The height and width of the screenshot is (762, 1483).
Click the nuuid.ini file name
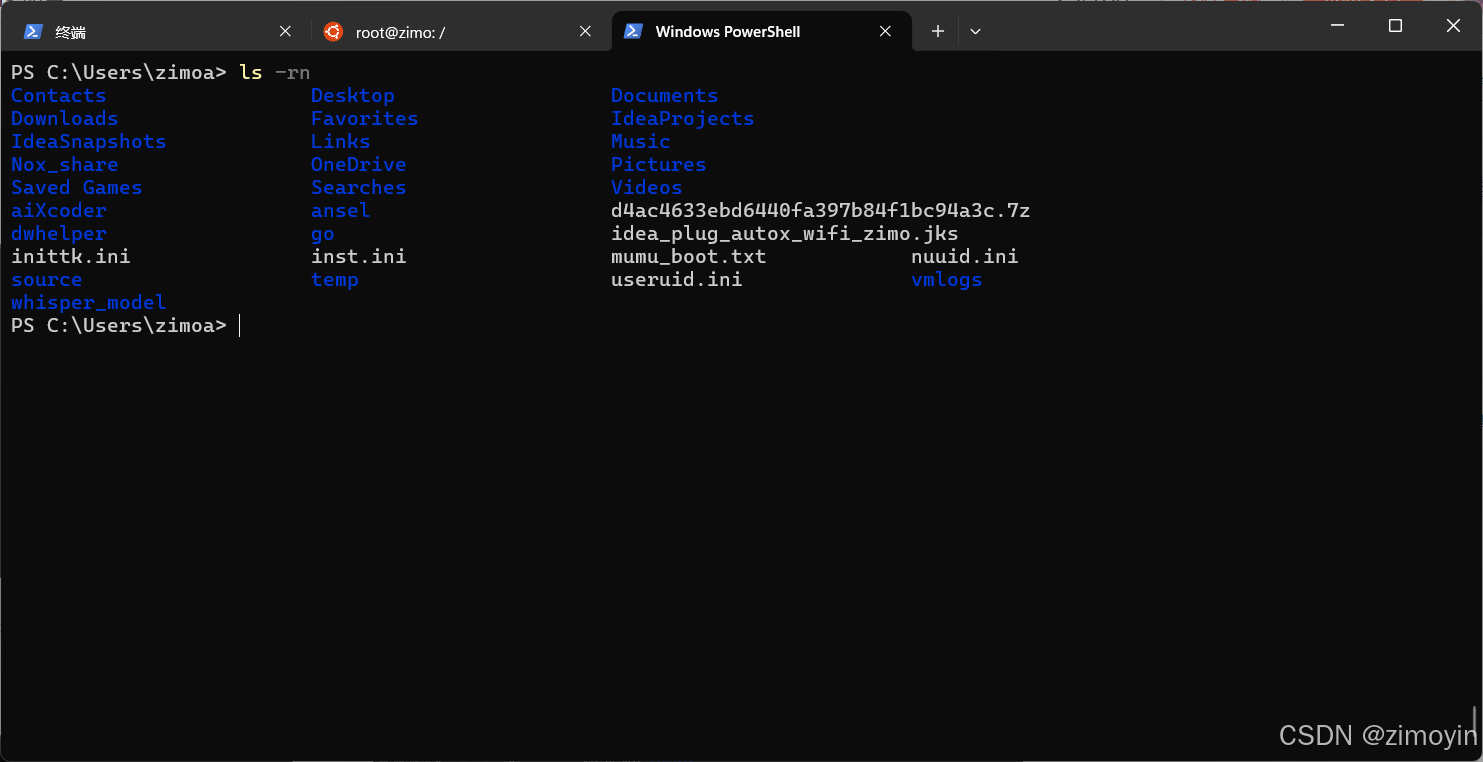(964, 257)
